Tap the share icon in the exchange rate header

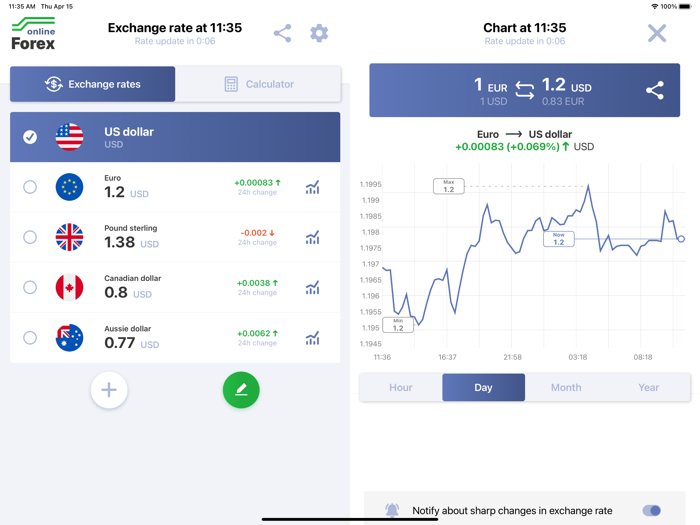tap(283, 33)
